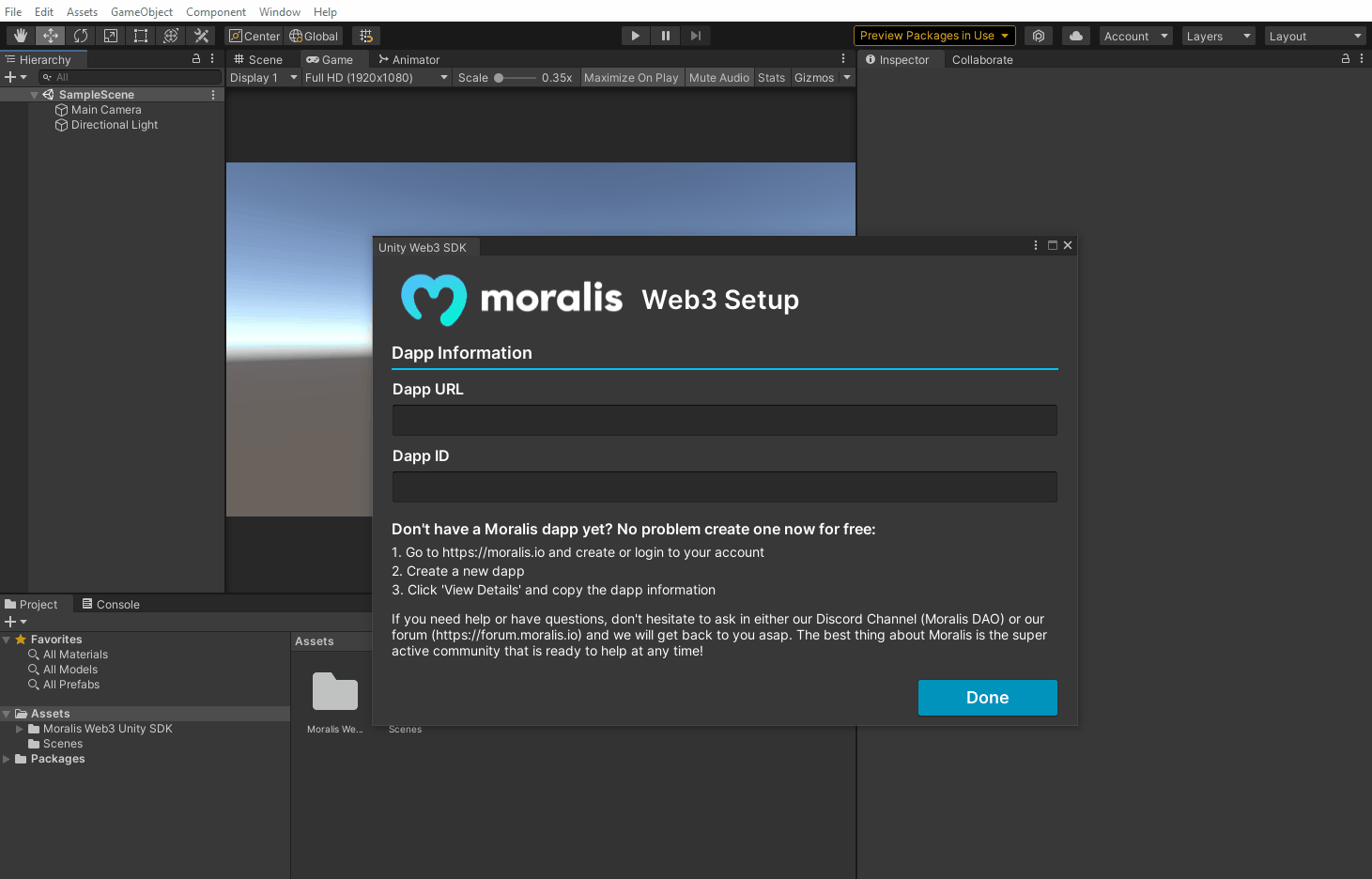This screenshot has width=1372, height=879.
Task: Open Layers dropdown
Action: point(1219,36)
